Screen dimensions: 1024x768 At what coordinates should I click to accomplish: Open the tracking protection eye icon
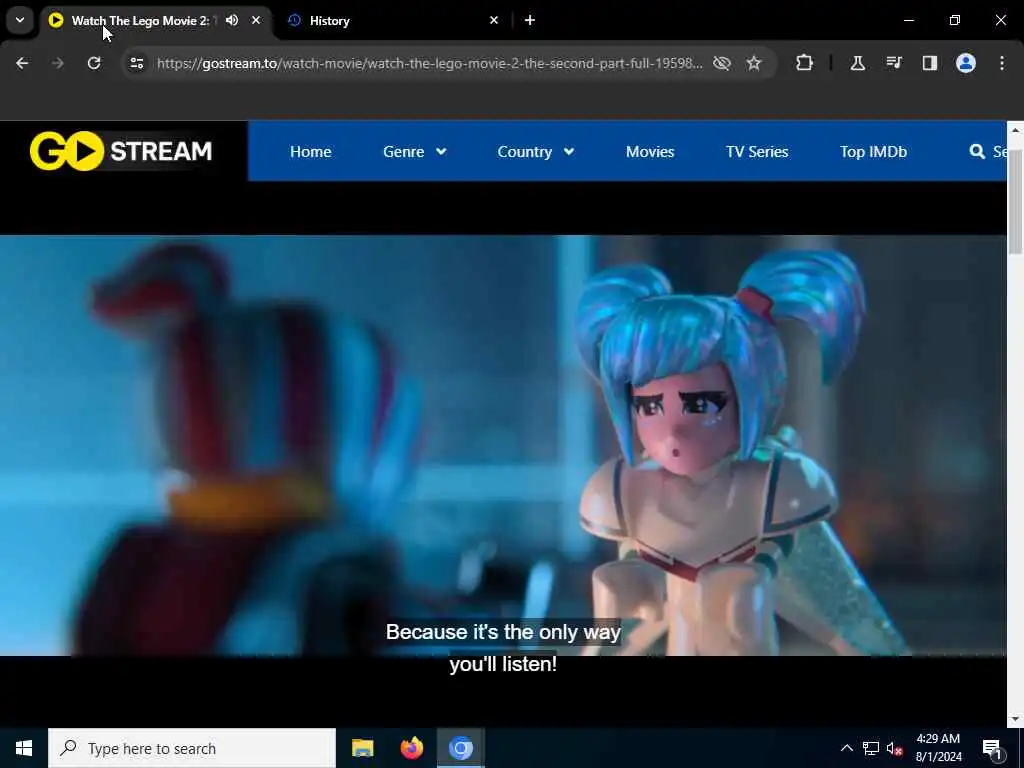coord(722,63)
